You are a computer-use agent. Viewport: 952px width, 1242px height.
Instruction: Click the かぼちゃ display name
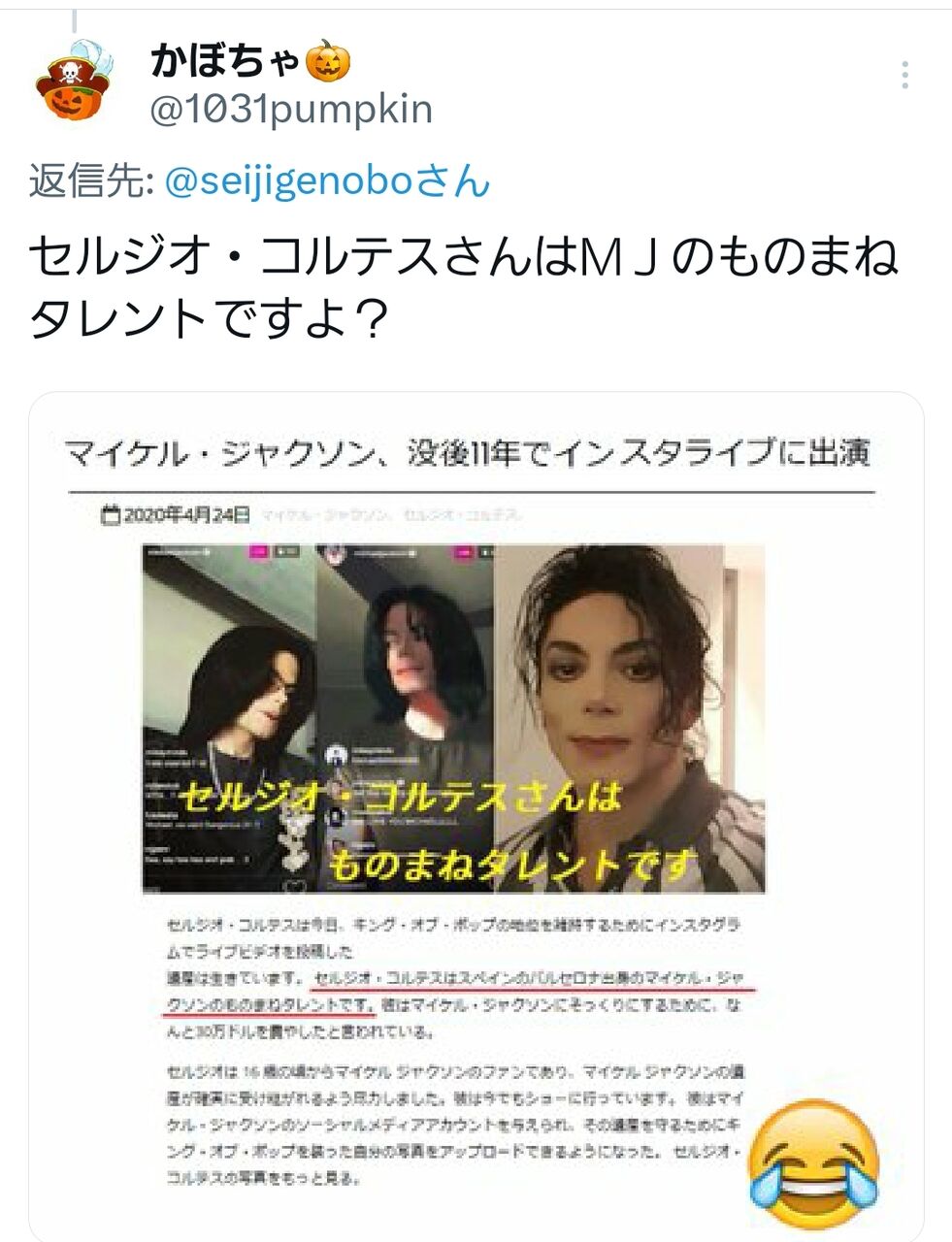pos(225,62)
